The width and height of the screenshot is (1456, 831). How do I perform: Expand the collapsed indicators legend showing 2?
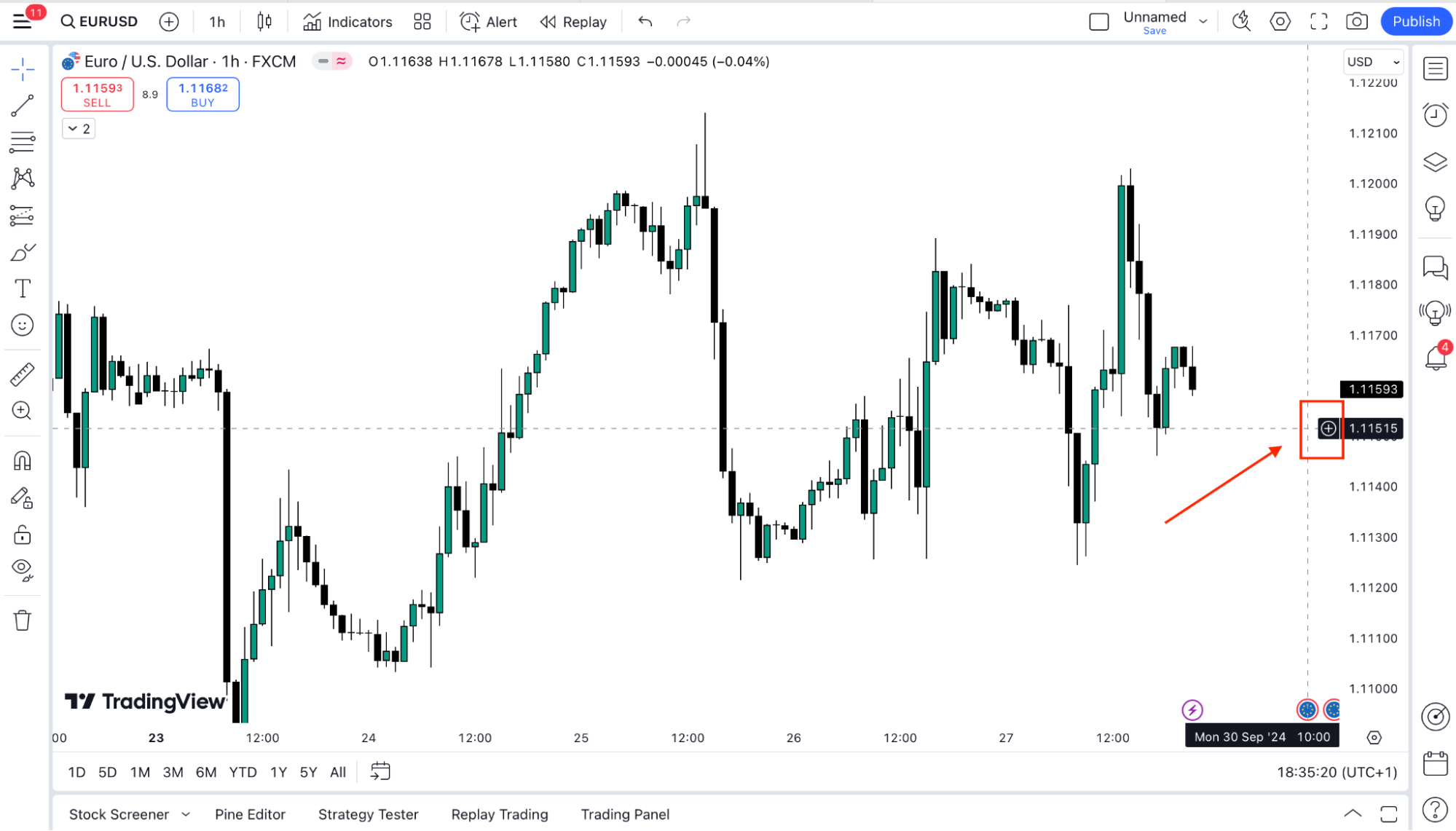[x=79, y=129]
